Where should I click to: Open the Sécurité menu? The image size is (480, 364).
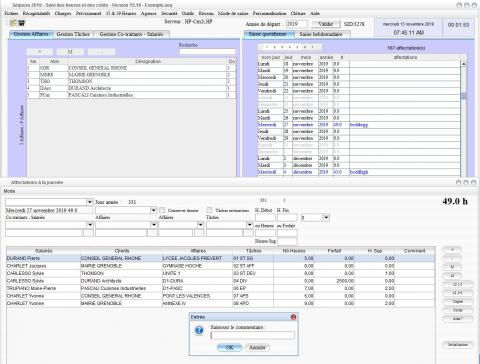[169, 13]
